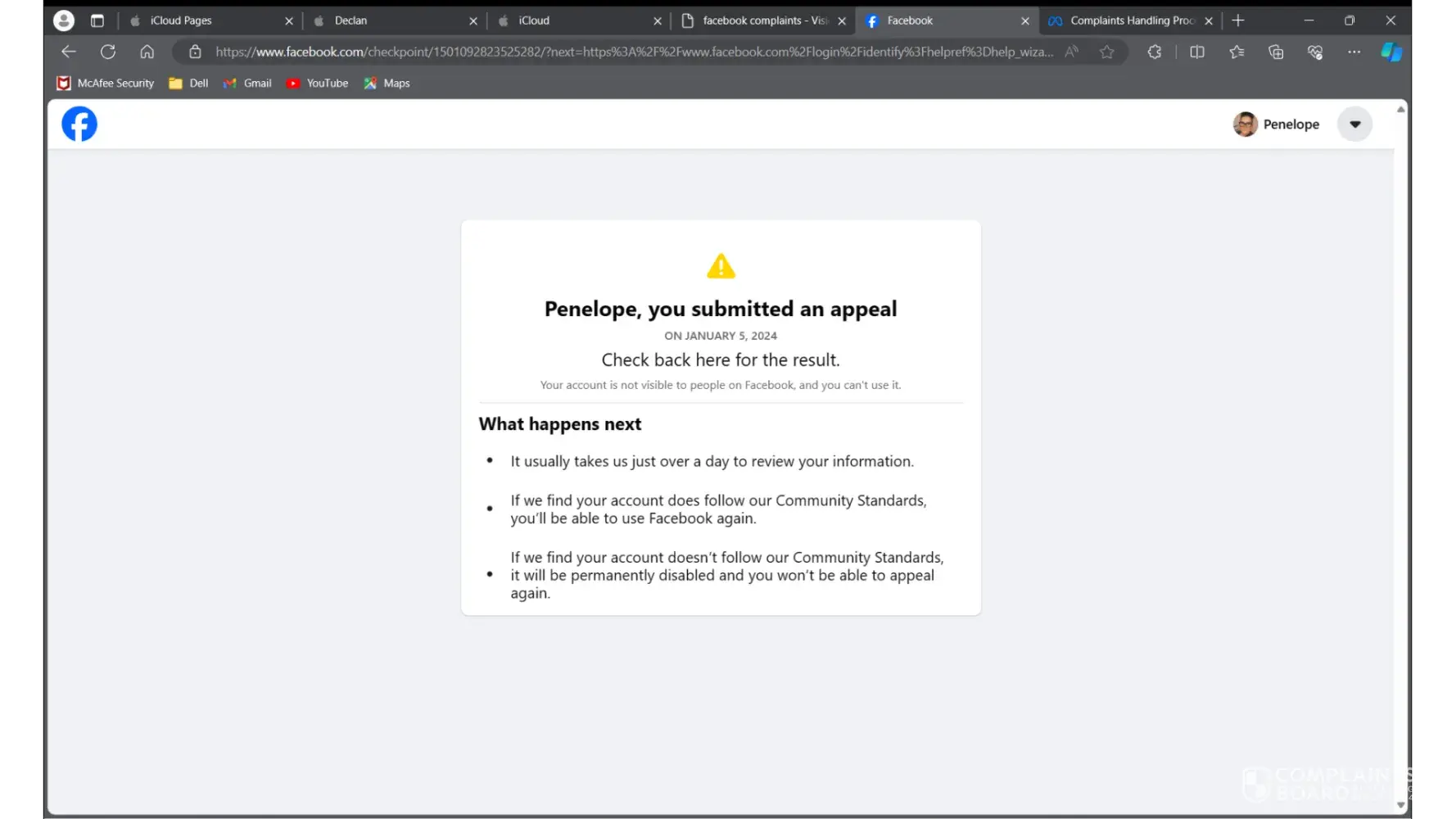This screenshot has height=819, width=1456.
Task: Click the 'Your account is not visible' notice text
Action: (721, 385)
